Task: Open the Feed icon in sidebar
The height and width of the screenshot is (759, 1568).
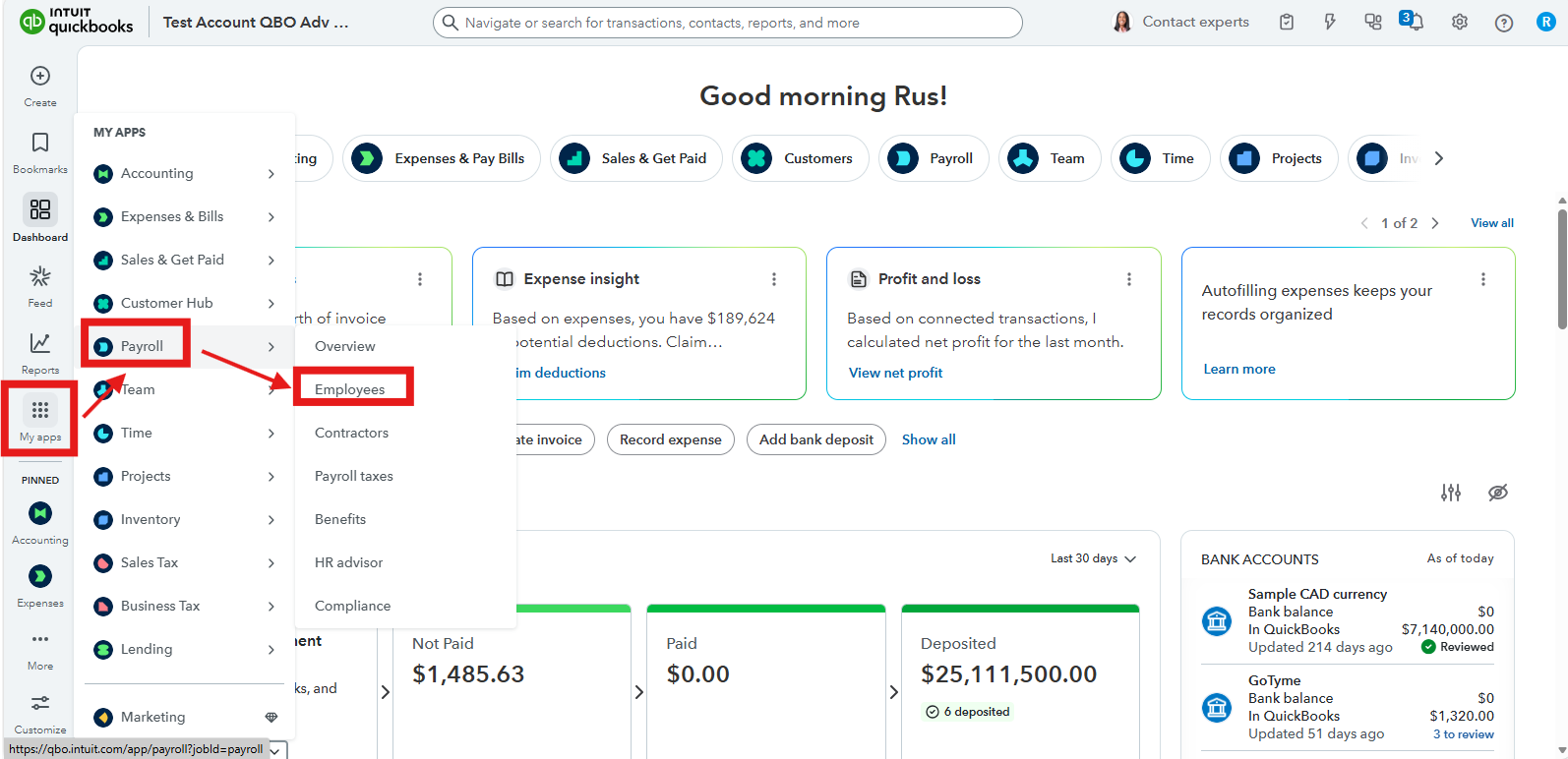Action: (40, 276)
